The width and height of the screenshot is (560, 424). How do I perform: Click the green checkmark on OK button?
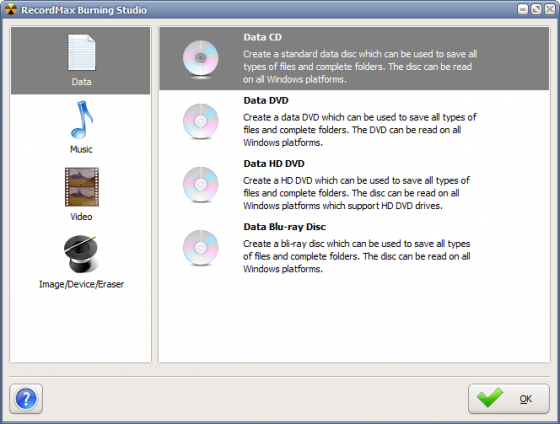[490, 397]
